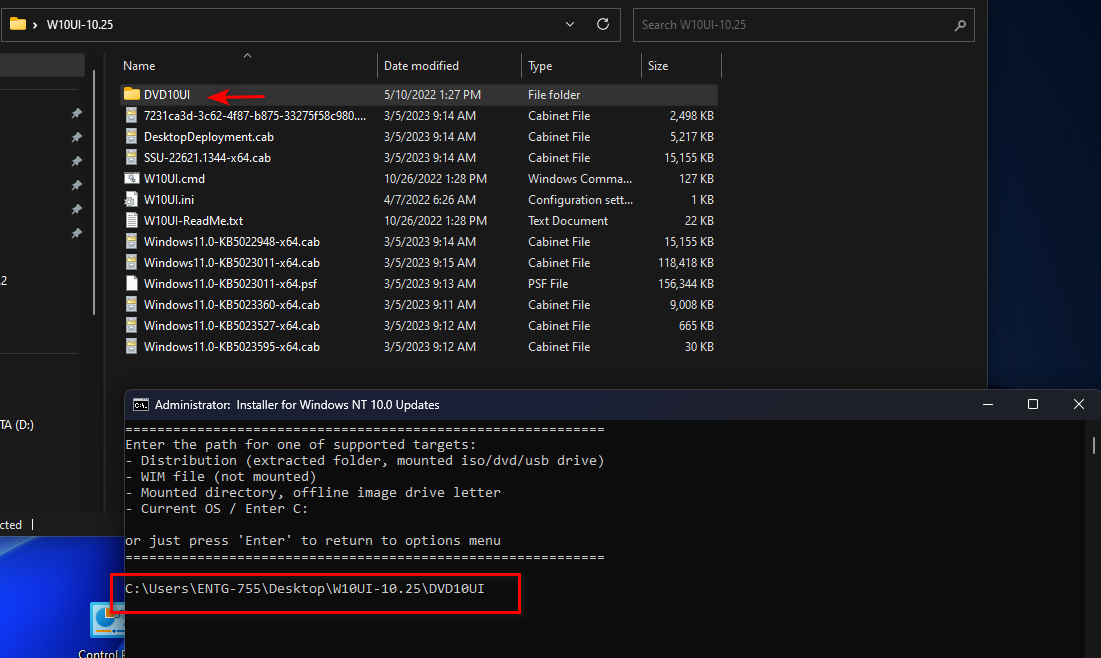Select the DVD10UI folder icon
The width and height of the screenshot is (1101, 658).
131,94
